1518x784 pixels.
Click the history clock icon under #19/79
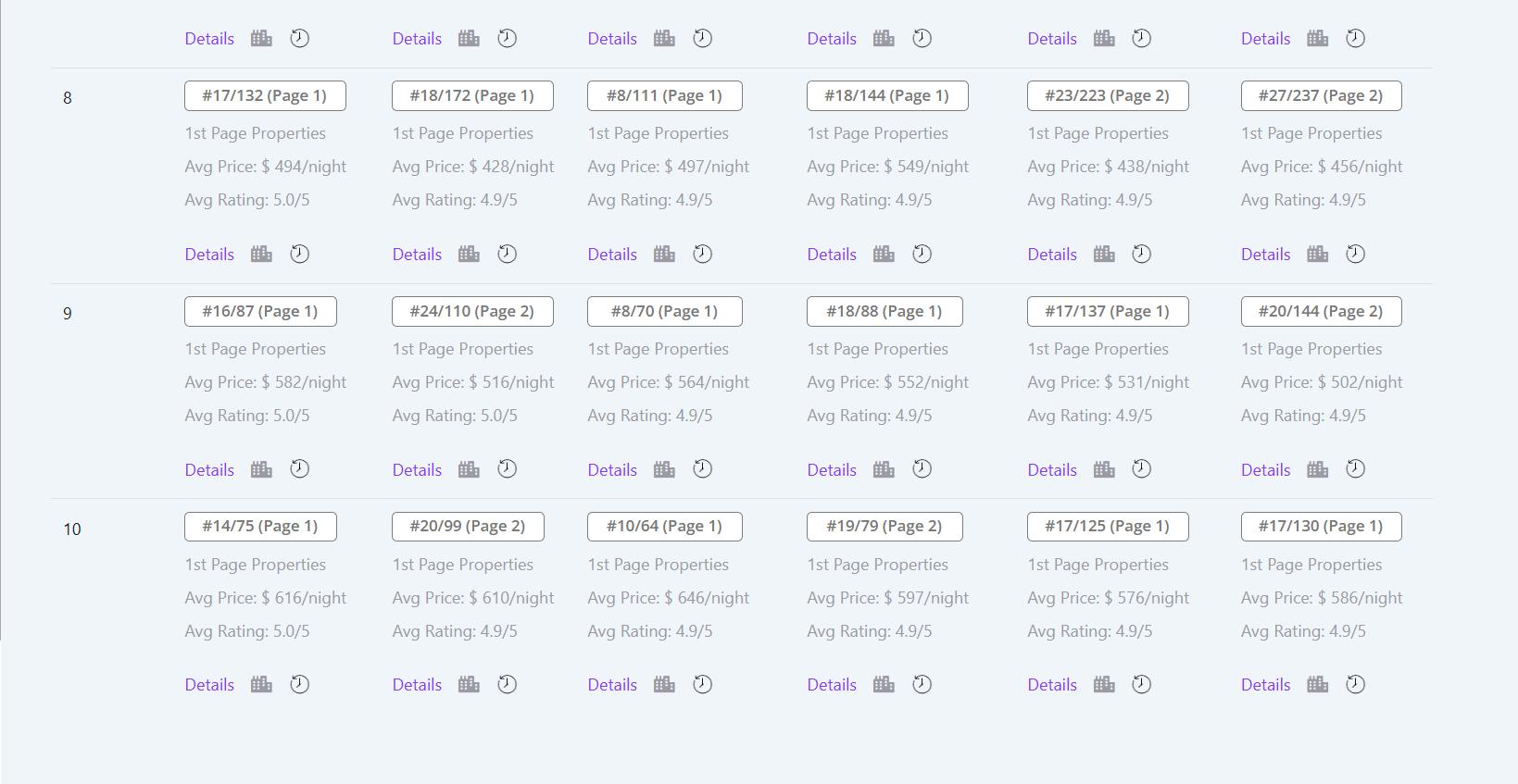tap(922, 684)
